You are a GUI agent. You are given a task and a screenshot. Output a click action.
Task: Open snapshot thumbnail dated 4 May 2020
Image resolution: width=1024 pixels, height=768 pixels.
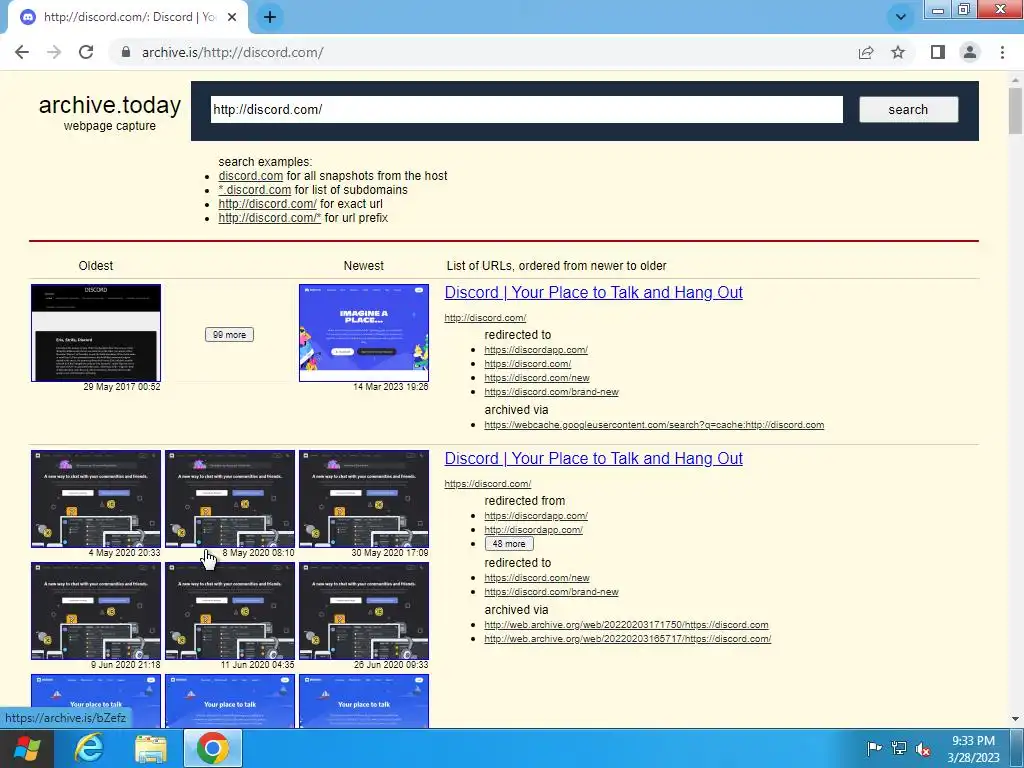point(96,499)
